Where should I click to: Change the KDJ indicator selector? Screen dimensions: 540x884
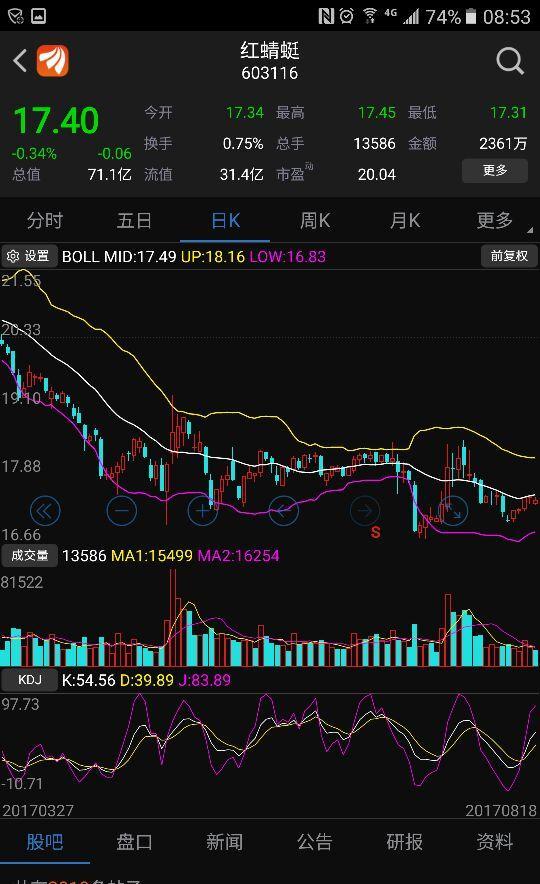point(29,680)
